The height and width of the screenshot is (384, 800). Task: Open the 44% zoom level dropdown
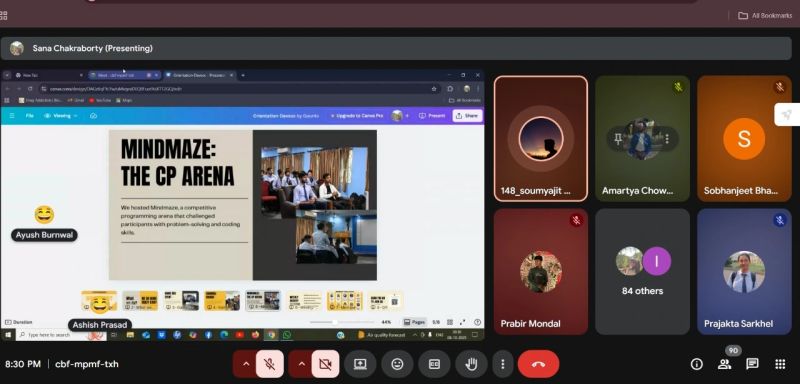tap(386, 322)
